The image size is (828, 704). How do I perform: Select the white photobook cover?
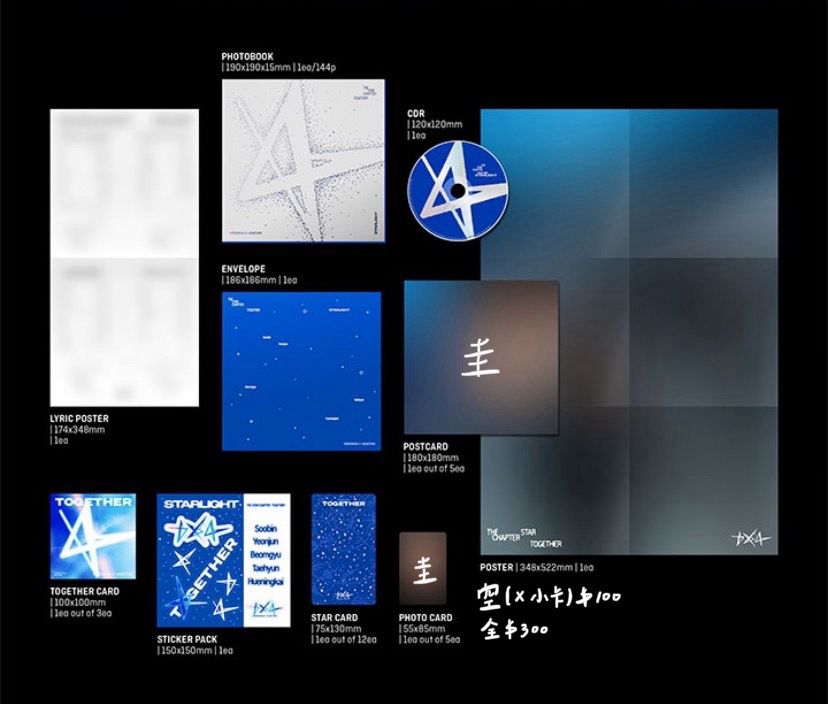pyautogui.click(x=289, y=162)
